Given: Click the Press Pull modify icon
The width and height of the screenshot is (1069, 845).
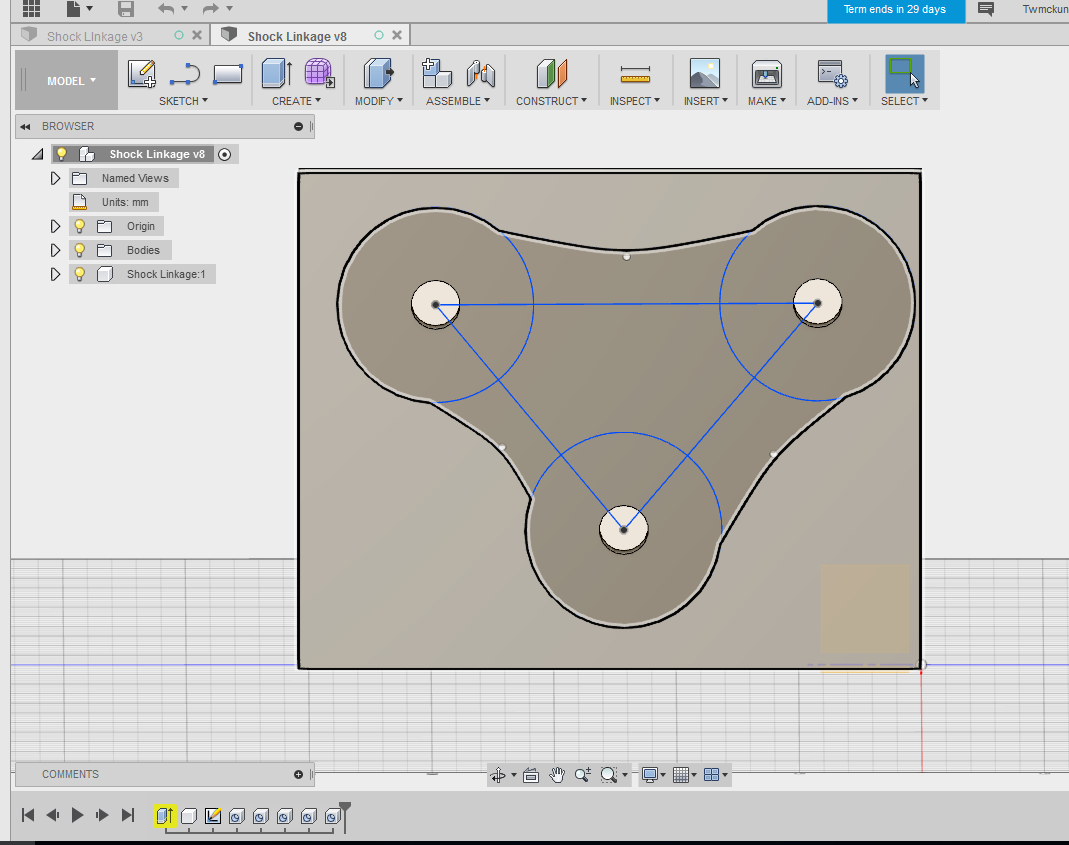Looking at the screenshot, I should tap(378, 74).
